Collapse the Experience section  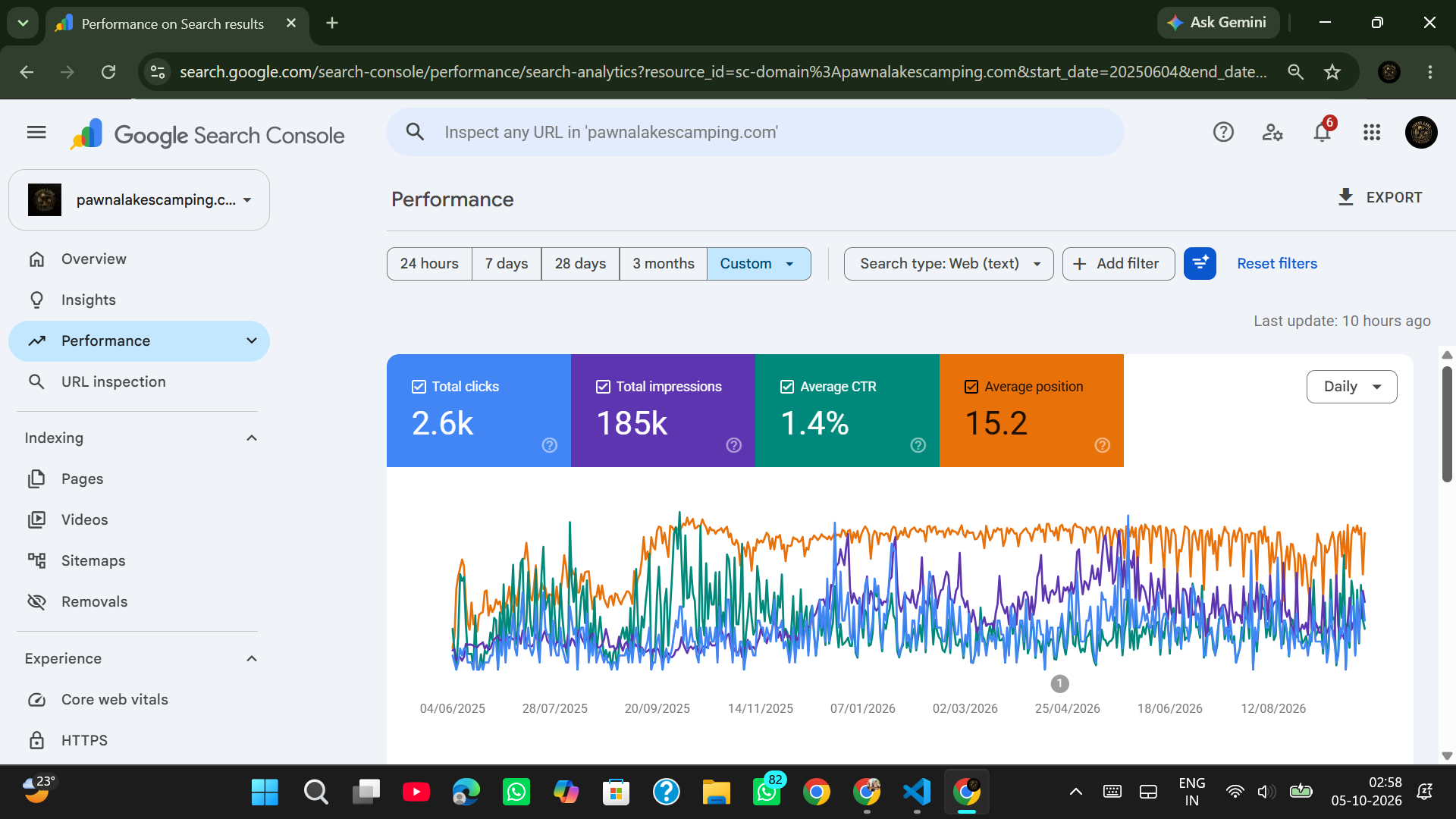tap(252, 659)
